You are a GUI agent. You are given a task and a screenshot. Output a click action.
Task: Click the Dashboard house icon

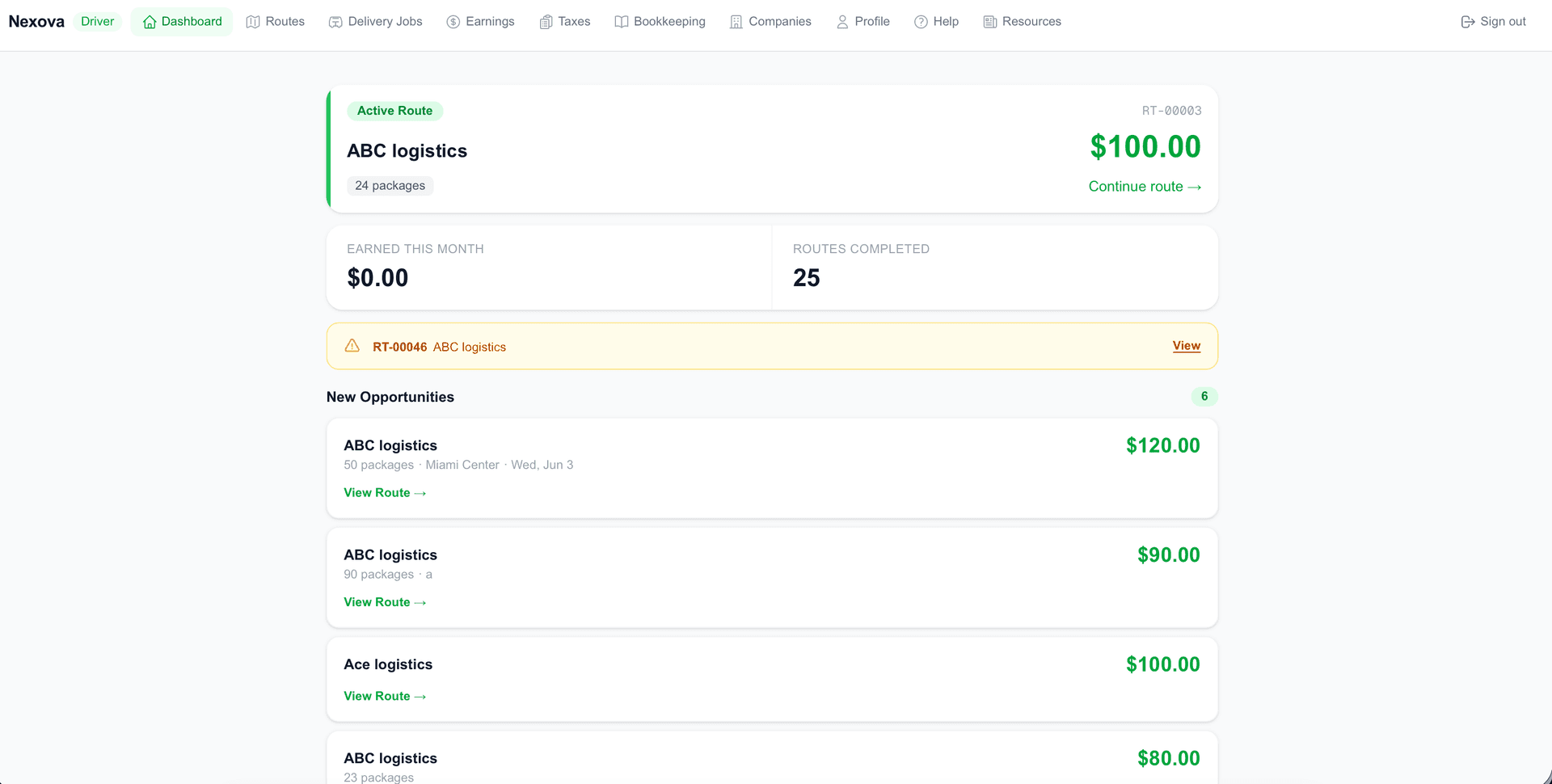point(150,22)
